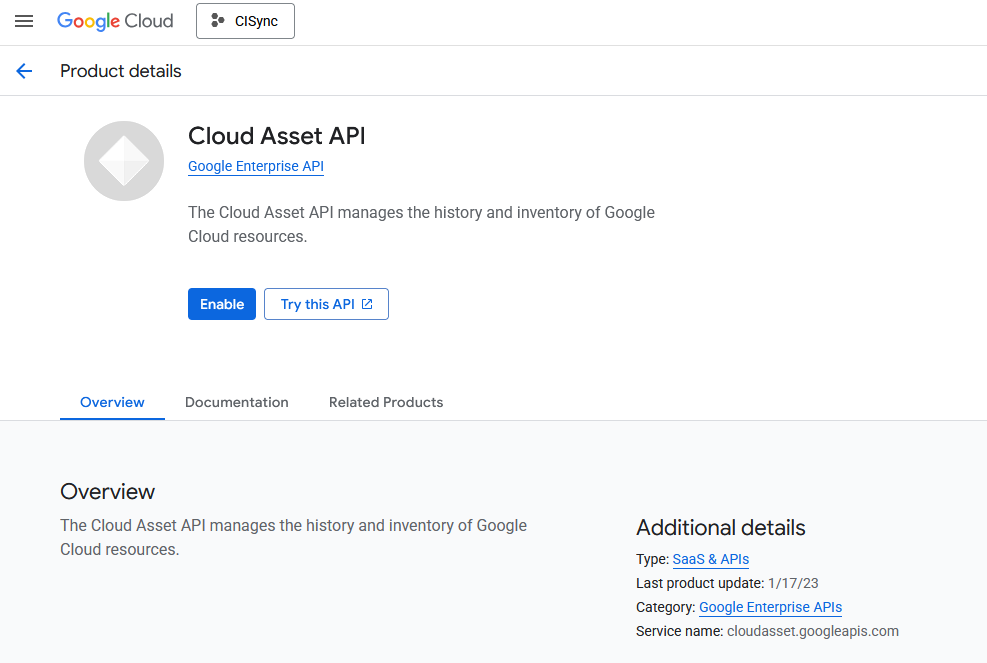Click the Google Cloud logo
This screenshot has height=663, width=987.
tap(115, 21)
